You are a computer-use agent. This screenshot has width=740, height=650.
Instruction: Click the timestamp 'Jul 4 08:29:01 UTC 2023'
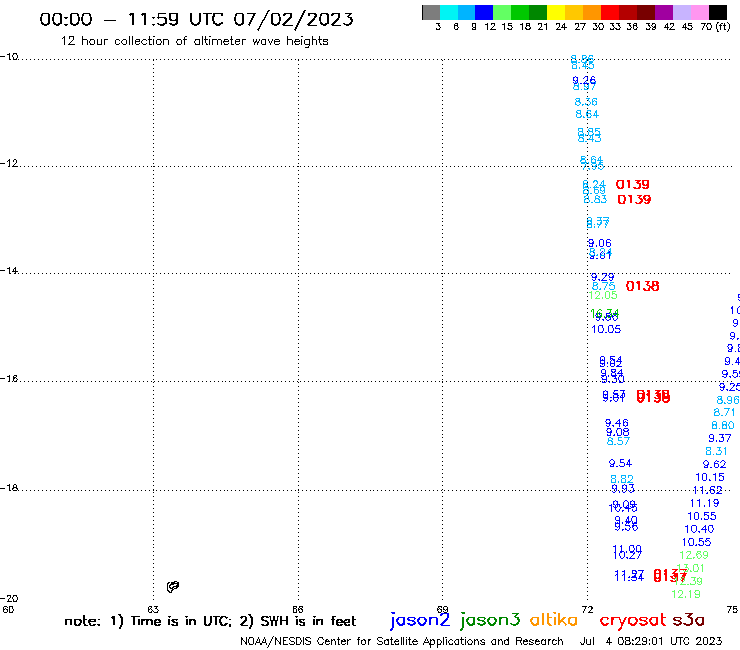click(x=651, y=641)
